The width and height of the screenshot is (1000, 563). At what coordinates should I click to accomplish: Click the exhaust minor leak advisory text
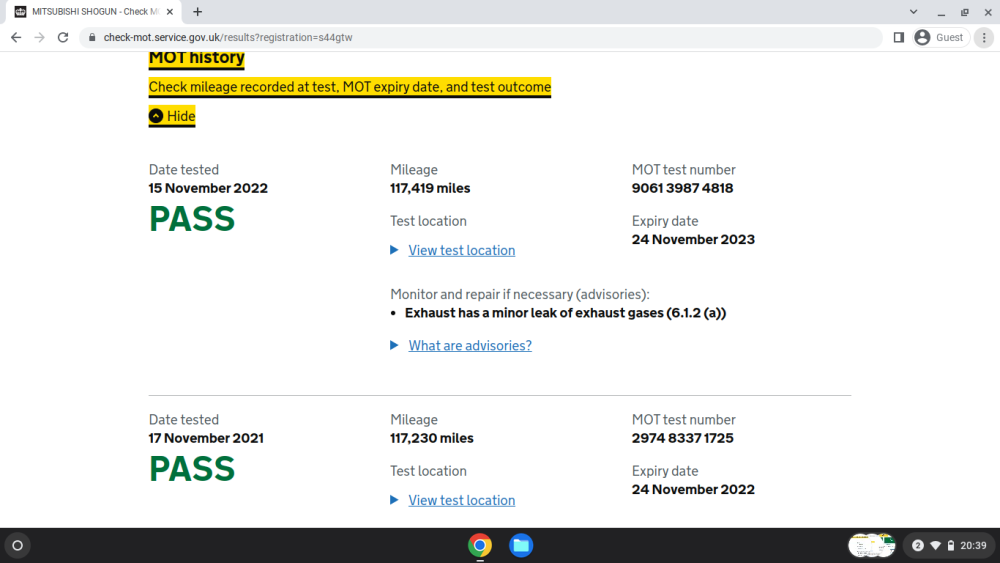pyautogui.click(x=565, y=313)
